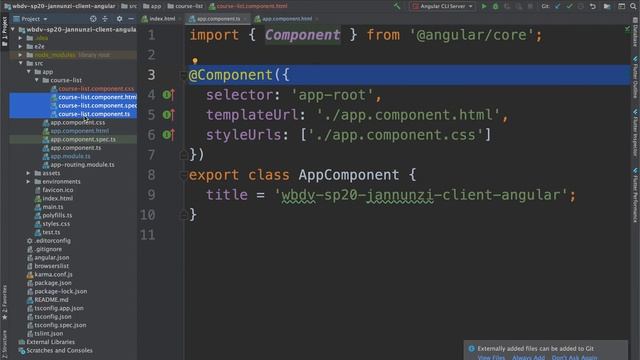
Task: Run the Angular CLI Server configuration
Action: pos(484,6)
